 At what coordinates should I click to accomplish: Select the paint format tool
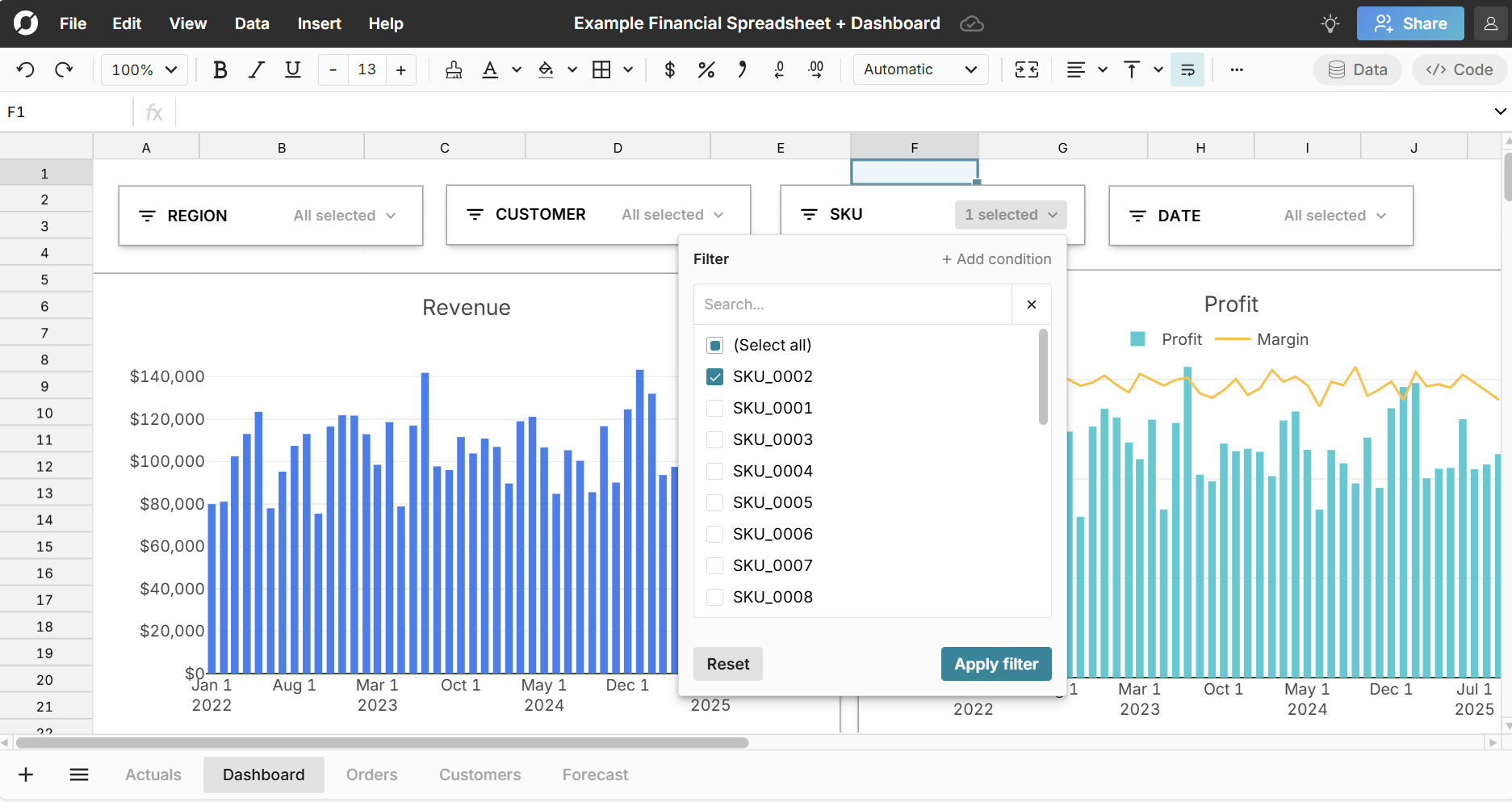click(453, 69)
